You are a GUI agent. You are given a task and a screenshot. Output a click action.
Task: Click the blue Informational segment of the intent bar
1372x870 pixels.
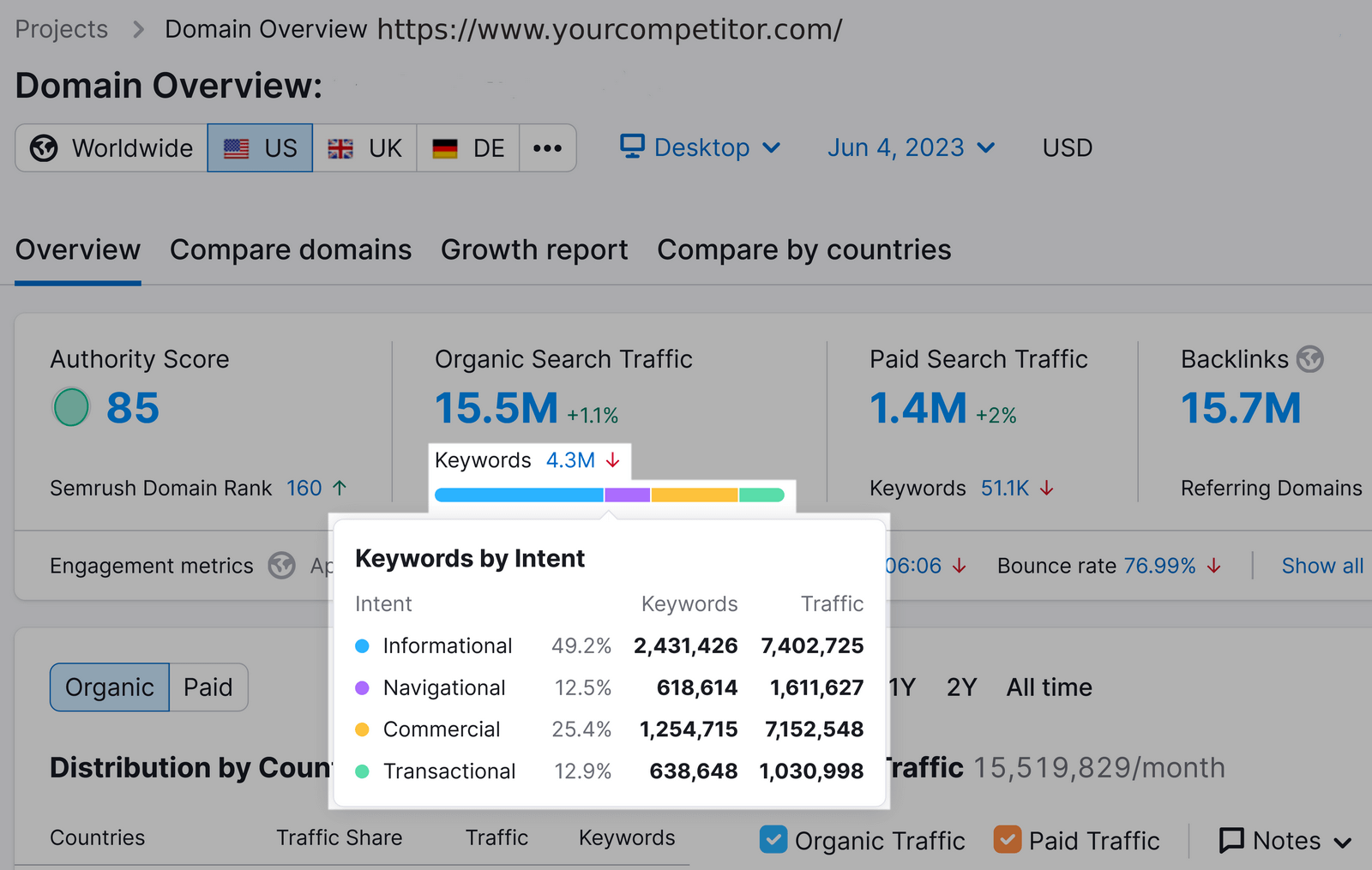point(519,495)
